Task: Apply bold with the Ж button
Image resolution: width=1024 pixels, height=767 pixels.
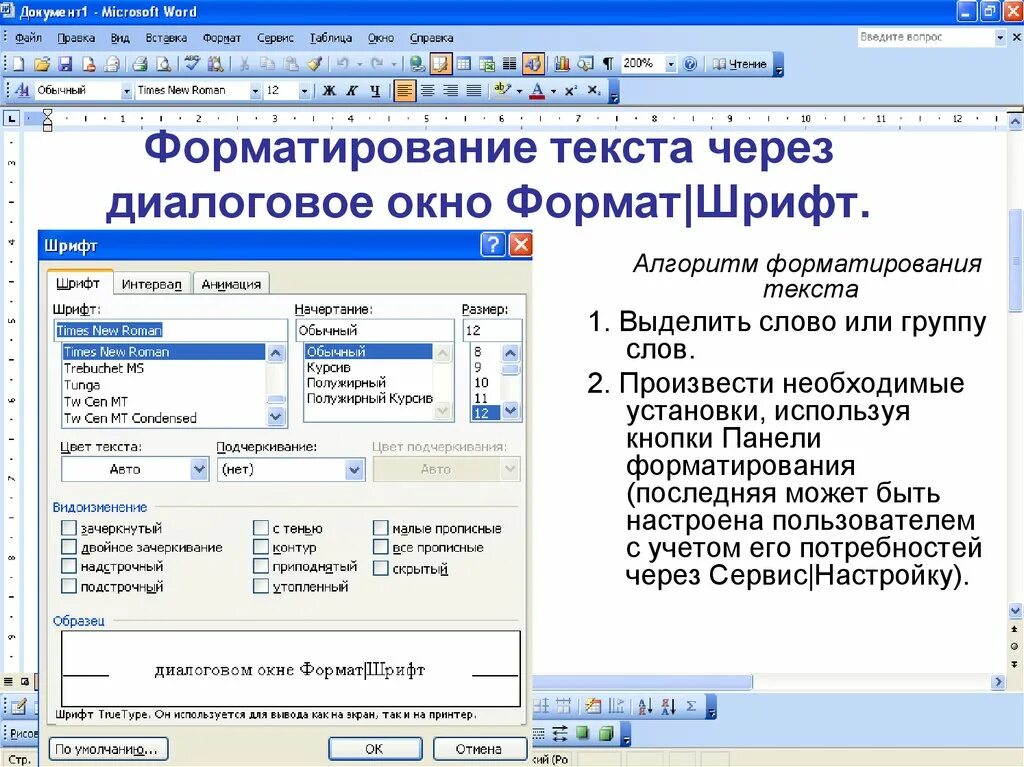Action: click(x=329, y=90)
